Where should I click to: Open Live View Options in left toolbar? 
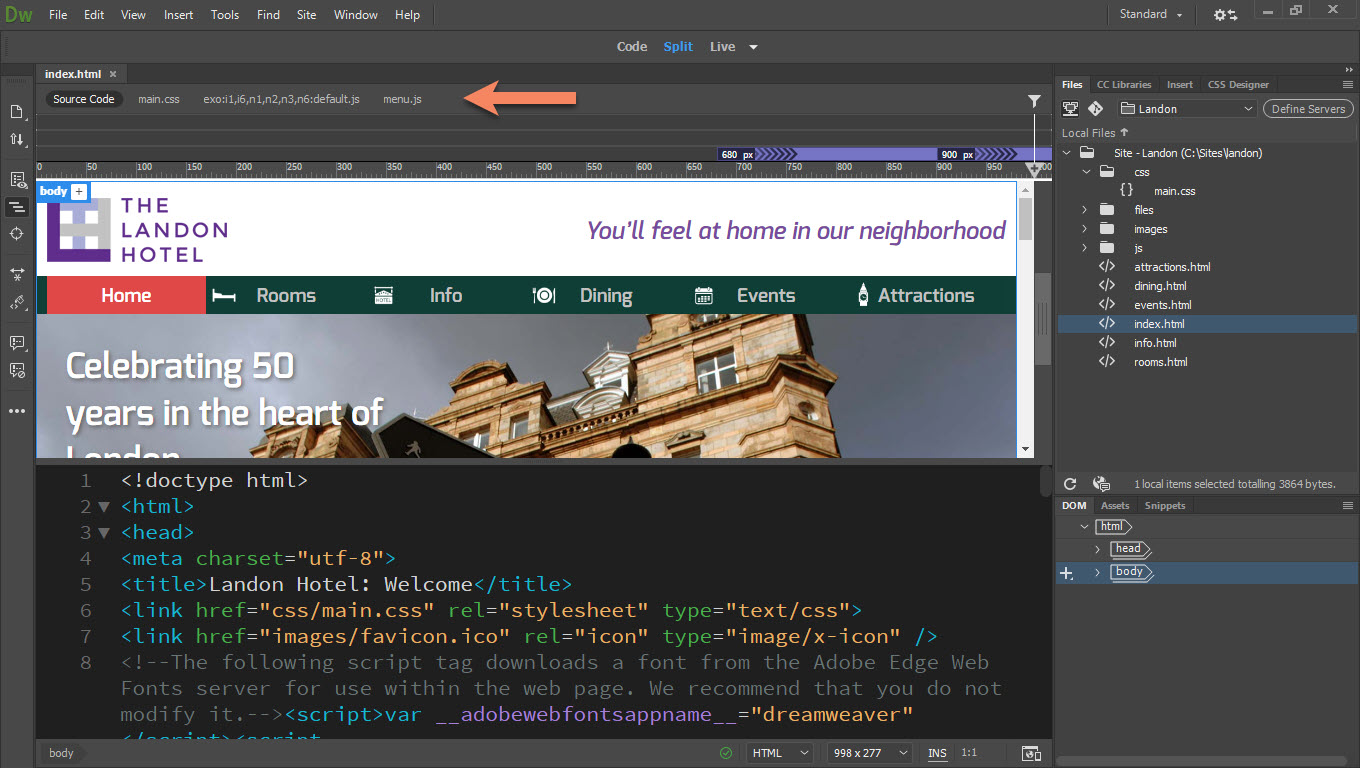(17, 180)
